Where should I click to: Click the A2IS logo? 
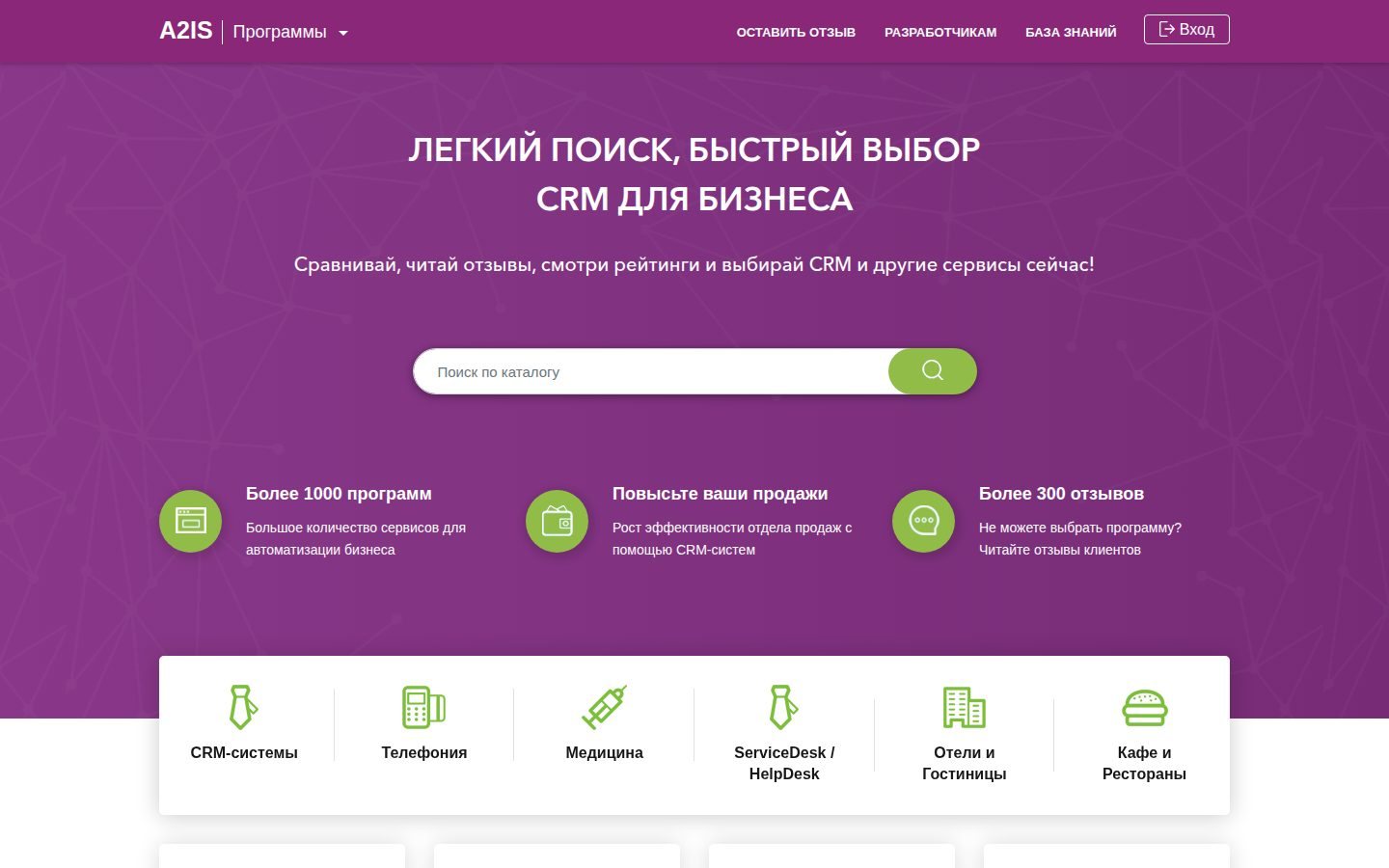tap(185, 31)
